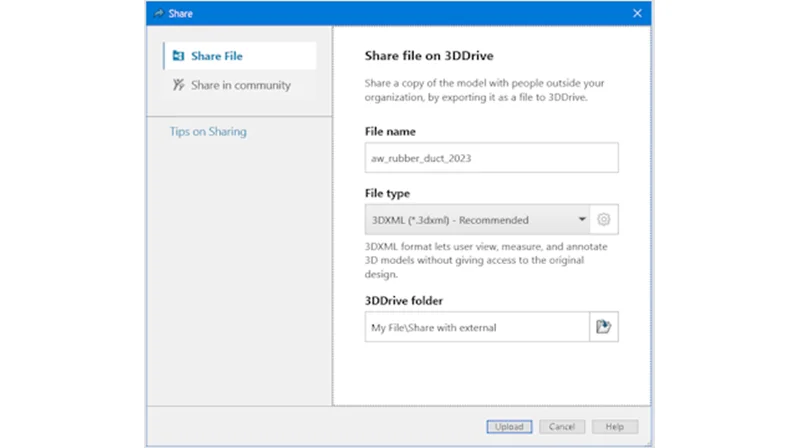Click the 'Share file on 3DDrive' heading
This screenshot has width=800, height=448.
(x=429, y=56)
